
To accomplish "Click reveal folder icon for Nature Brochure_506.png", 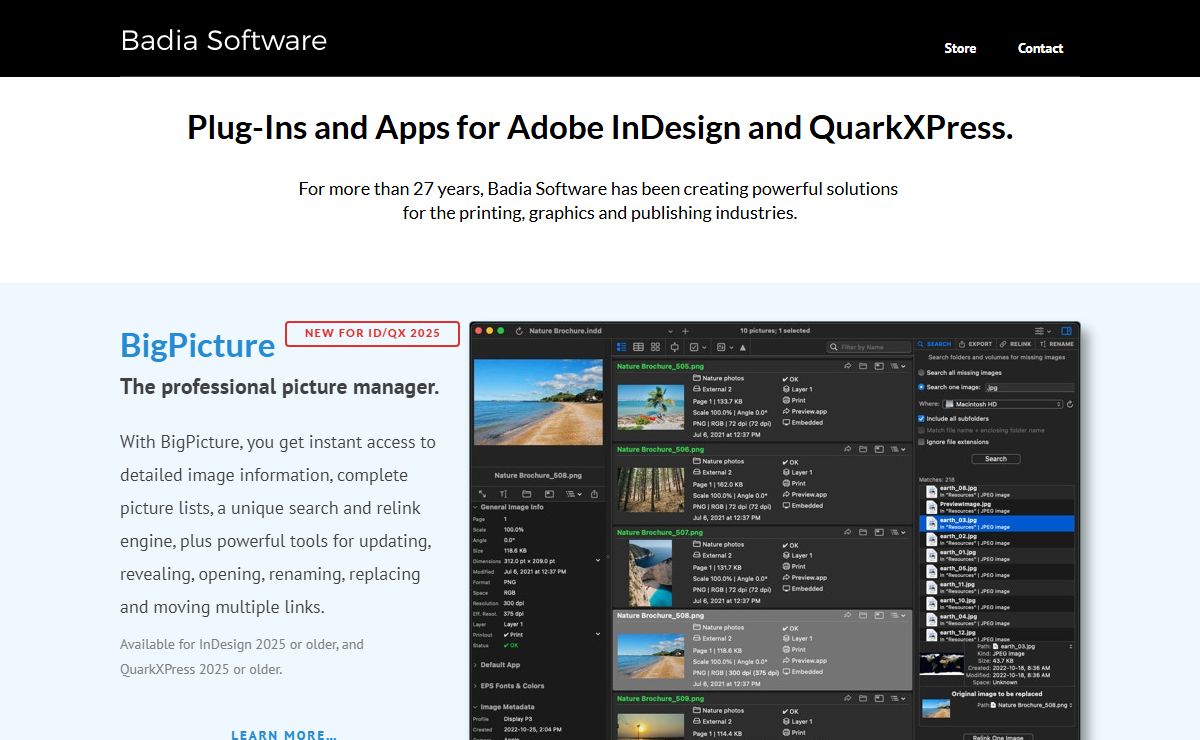I will [x=863, y=449].
